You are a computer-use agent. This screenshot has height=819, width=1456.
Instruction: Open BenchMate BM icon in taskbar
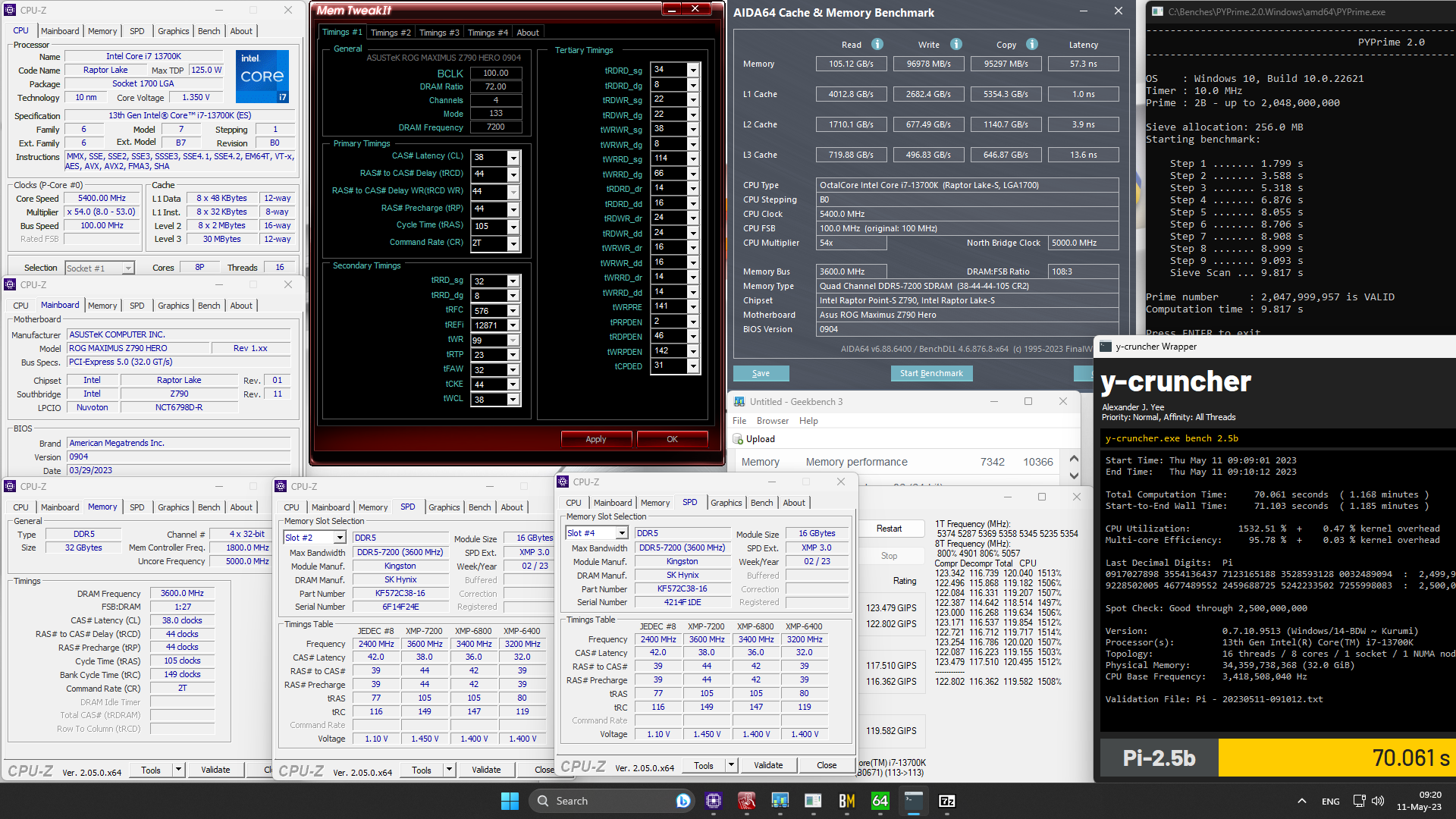tap(847, 801)
